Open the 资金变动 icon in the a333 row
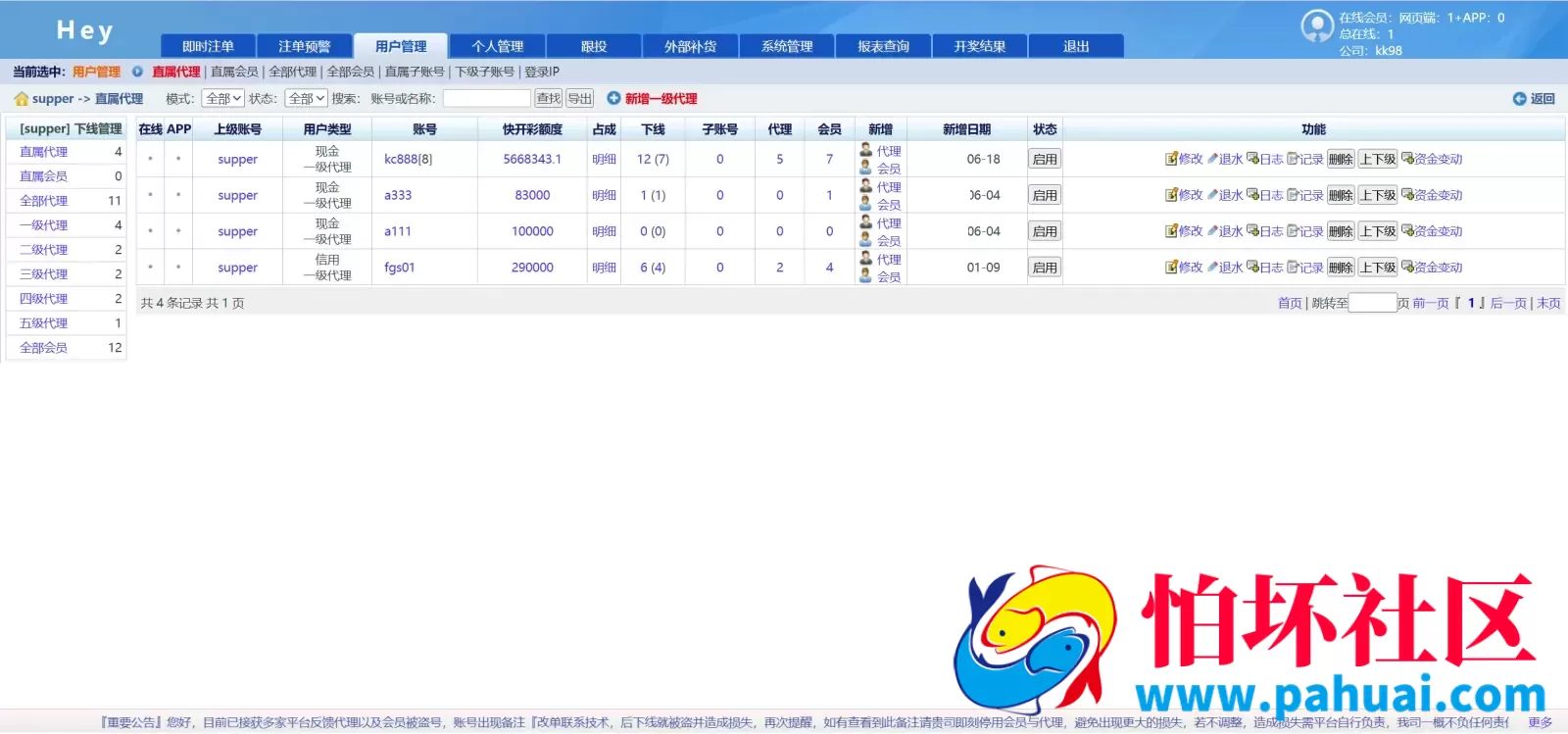 pyautogui.click(x=1407, y=195)
